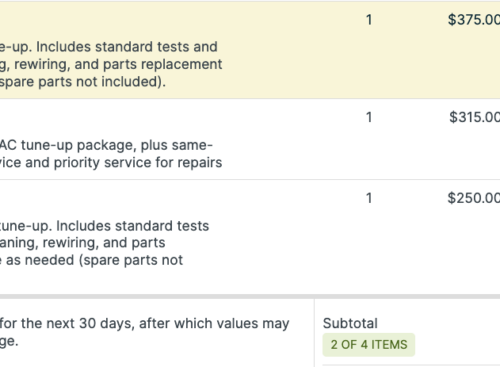This screenshot has height=367, width=500.
Task: Select quantity 1 in the $375.00 row
Action: [x=369, y=20]
